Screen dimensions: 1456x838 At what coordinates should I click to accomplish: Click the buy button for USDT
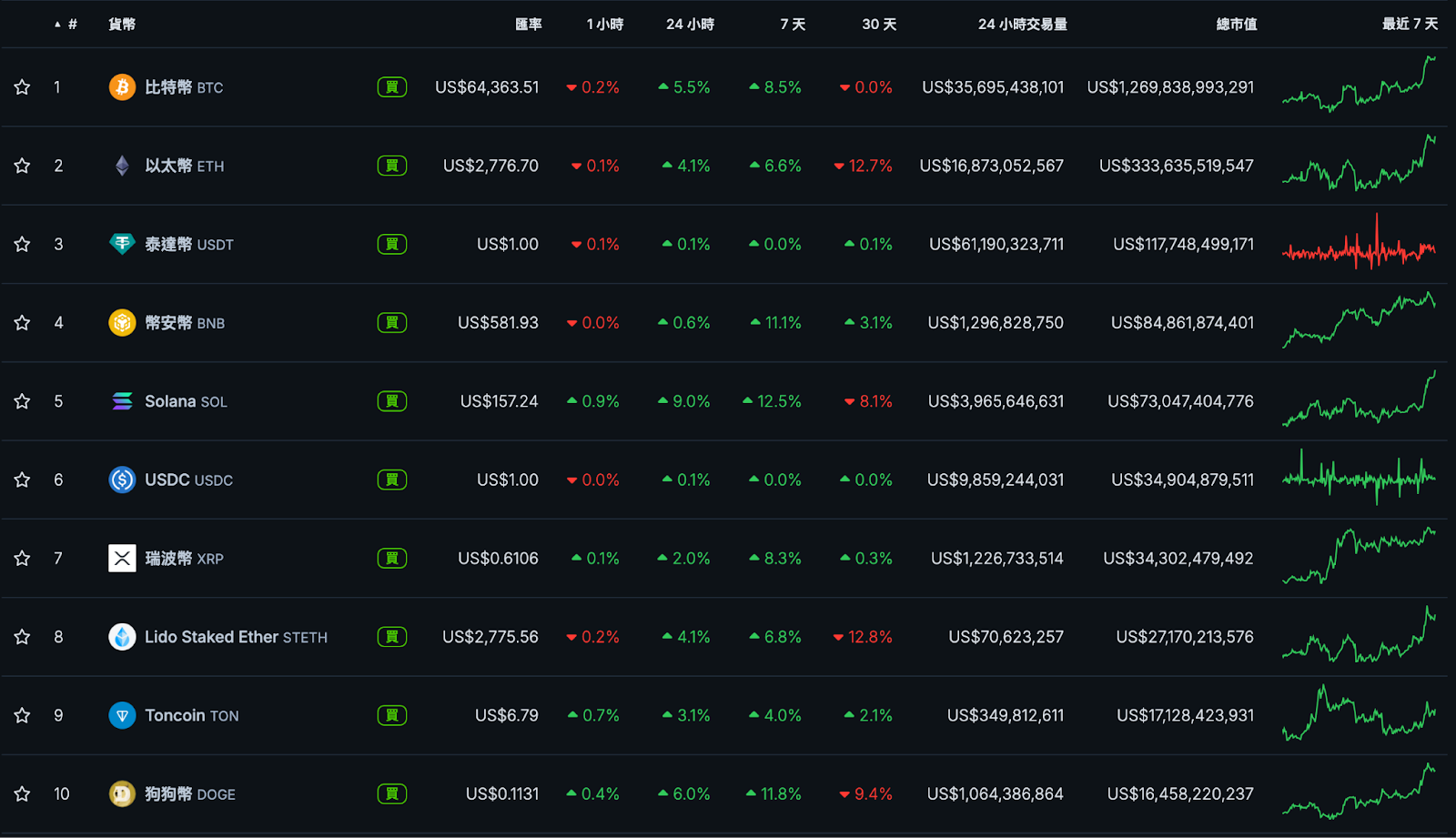click(392, 244)
